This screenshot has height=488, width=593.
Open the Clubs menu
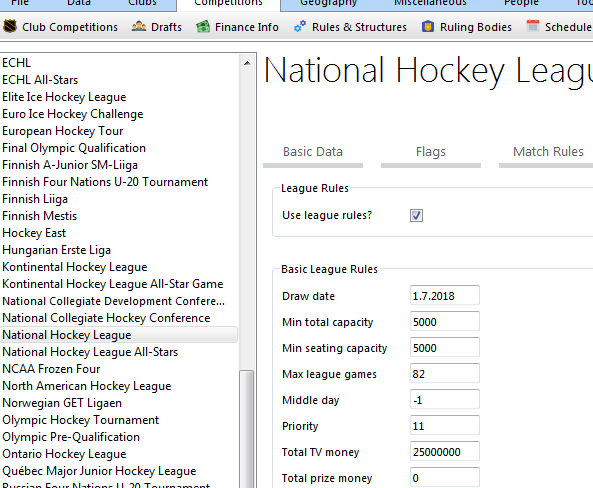click(142, 3)
